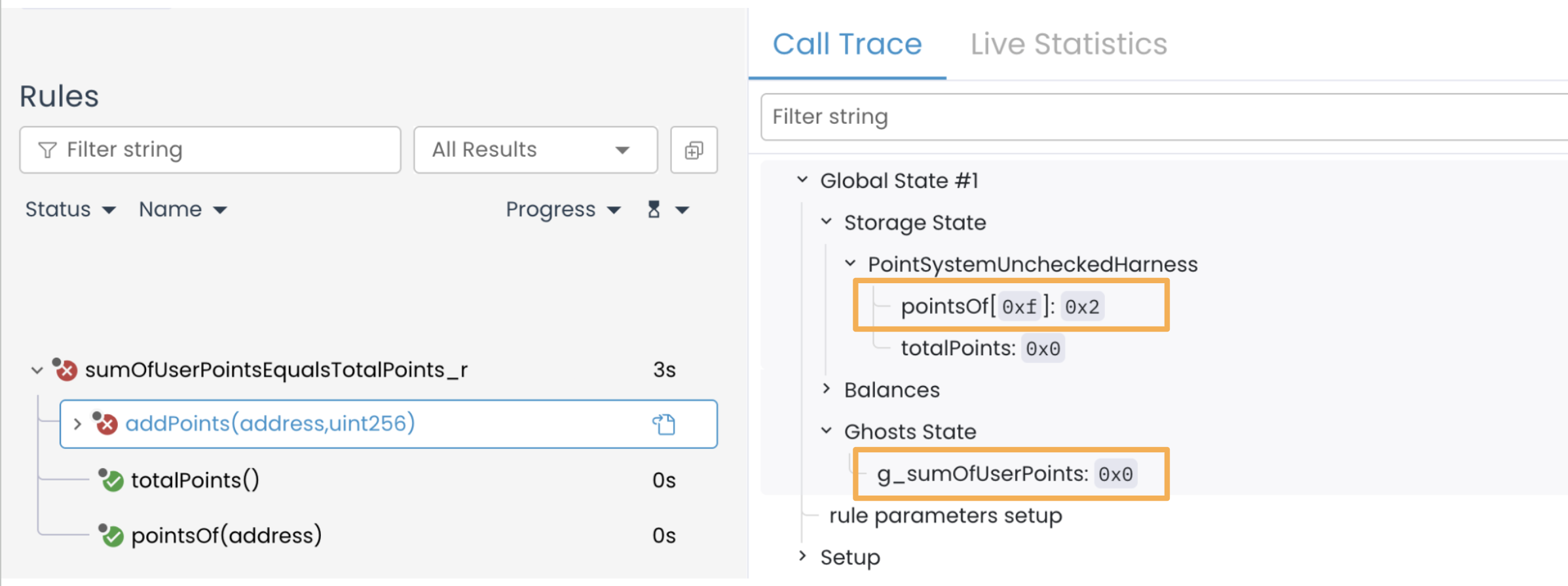Click the green check icon beside totalPoints()
The height and width of the screenshot is (586, 1568).
click(112, 480)
